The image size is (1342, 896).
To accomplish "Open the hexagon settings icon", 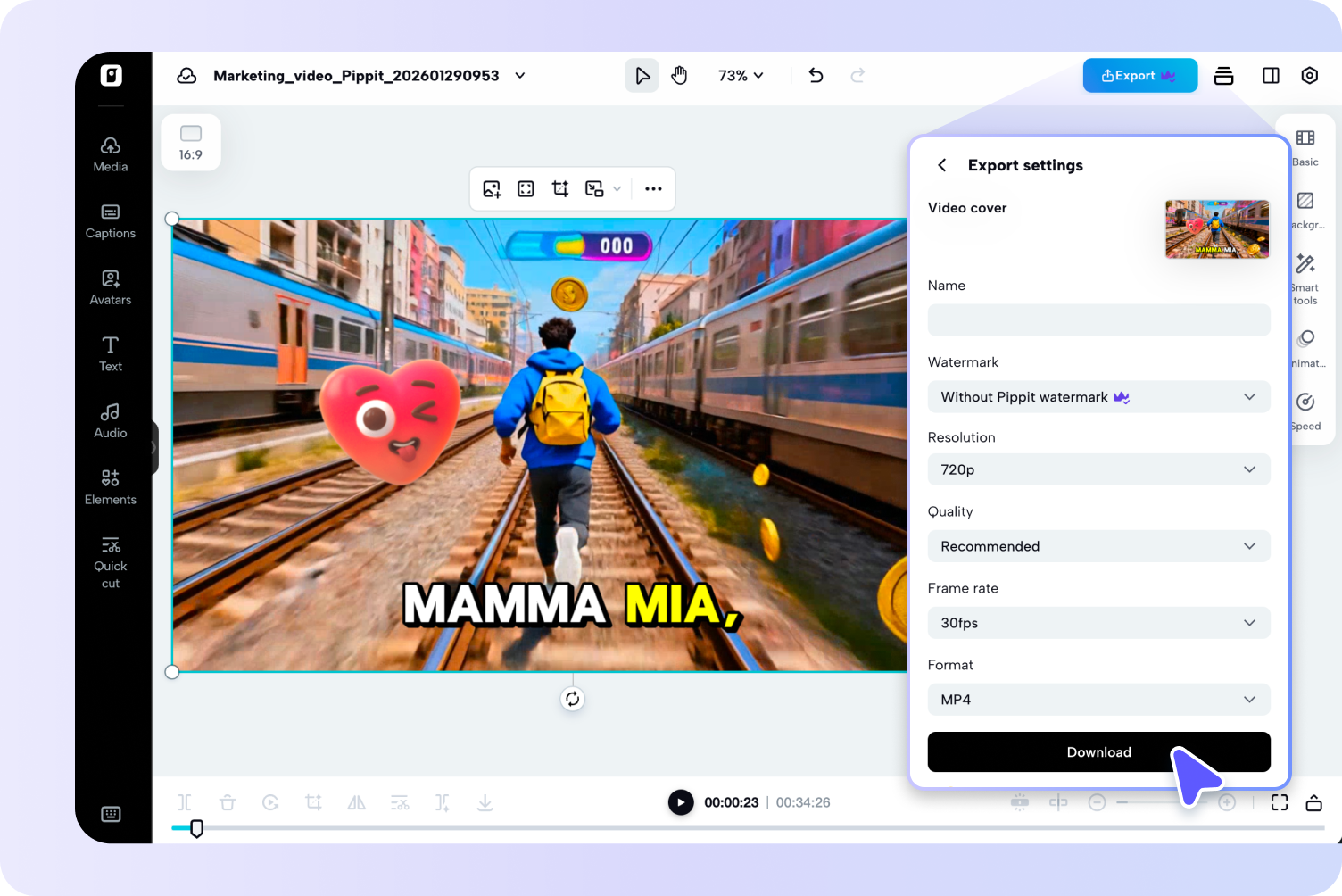I will point(1309,76).
